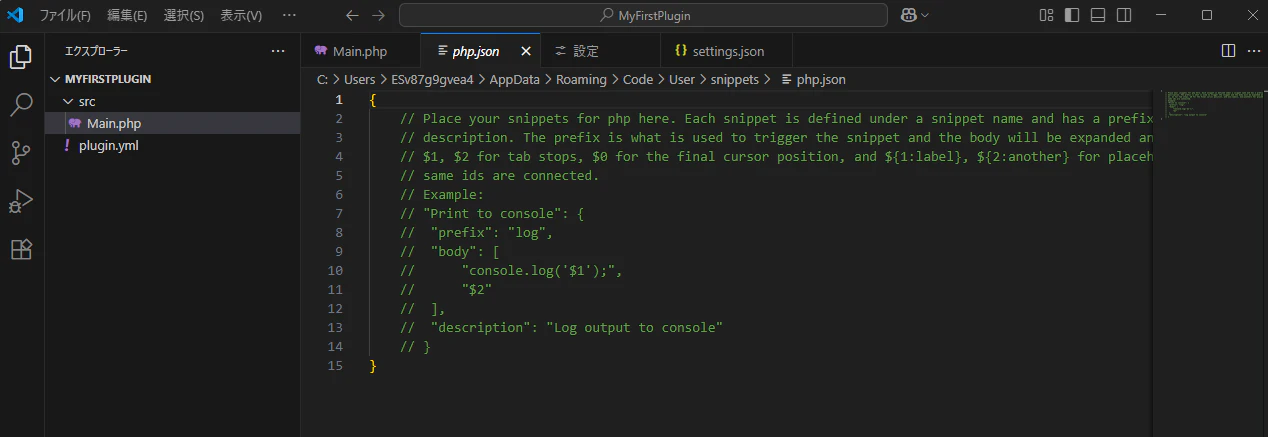Go back with the left arrow button
The height and width of the screenshot is (437, 1268).
[351, 15]
